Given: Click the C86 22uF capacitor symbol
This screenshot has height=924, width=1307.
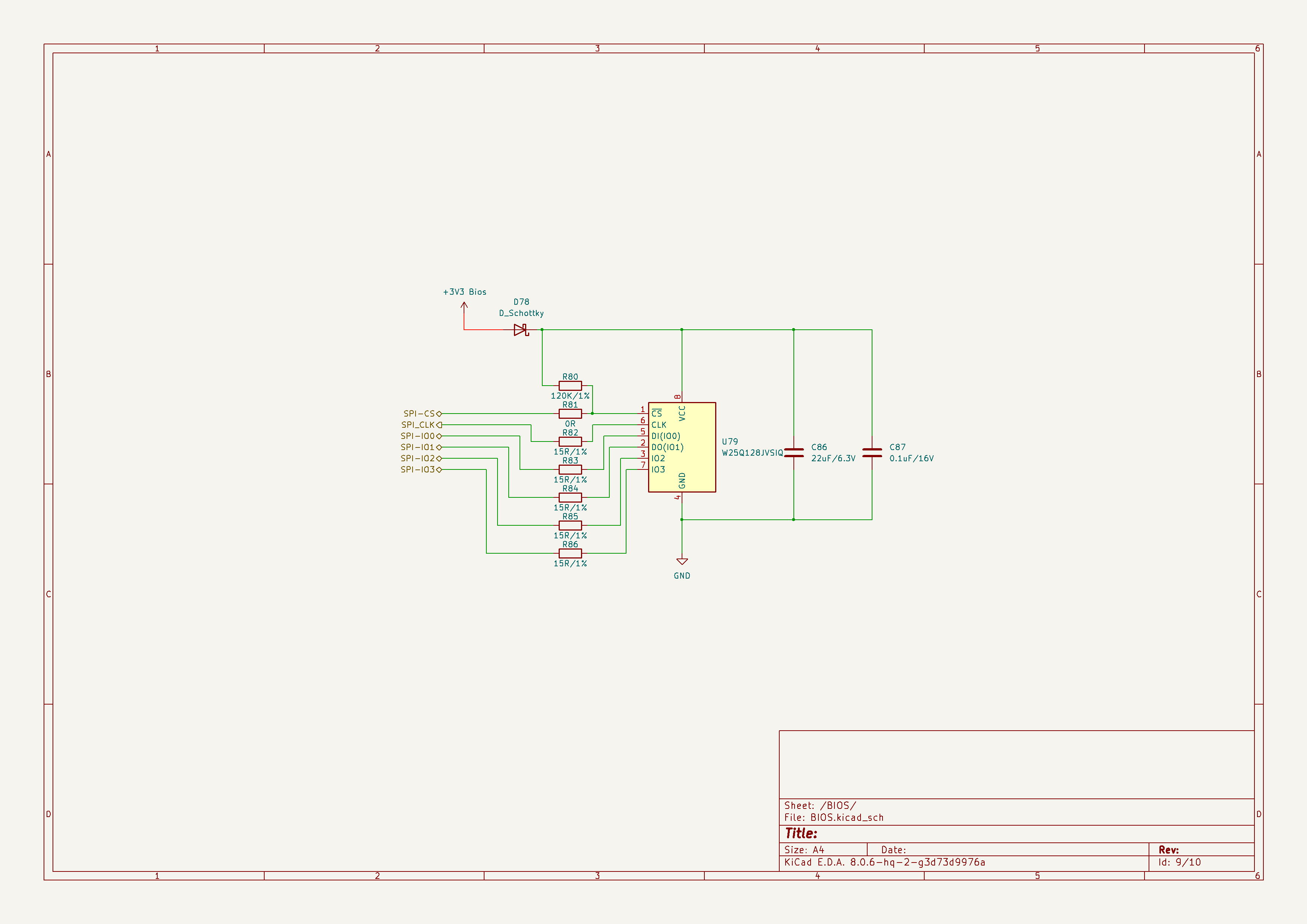Looking at the screenshot, I should pyautogui.click(x=793, y=453).
